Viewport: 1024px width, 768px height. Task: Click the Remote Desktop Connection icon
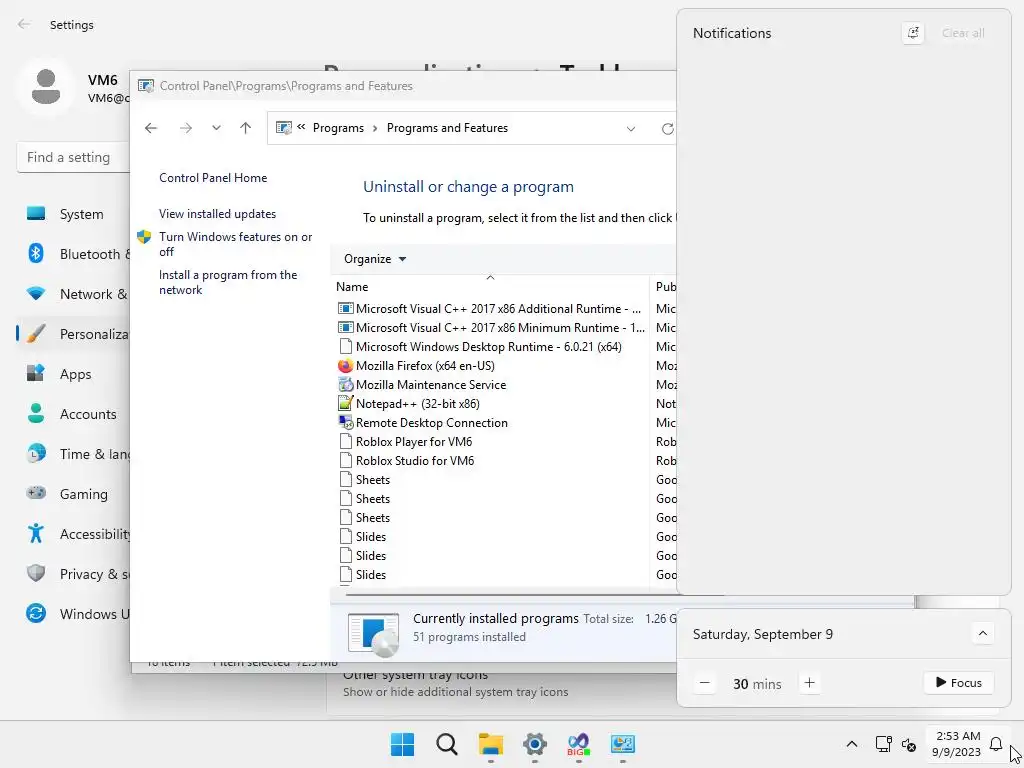[345, 423]
